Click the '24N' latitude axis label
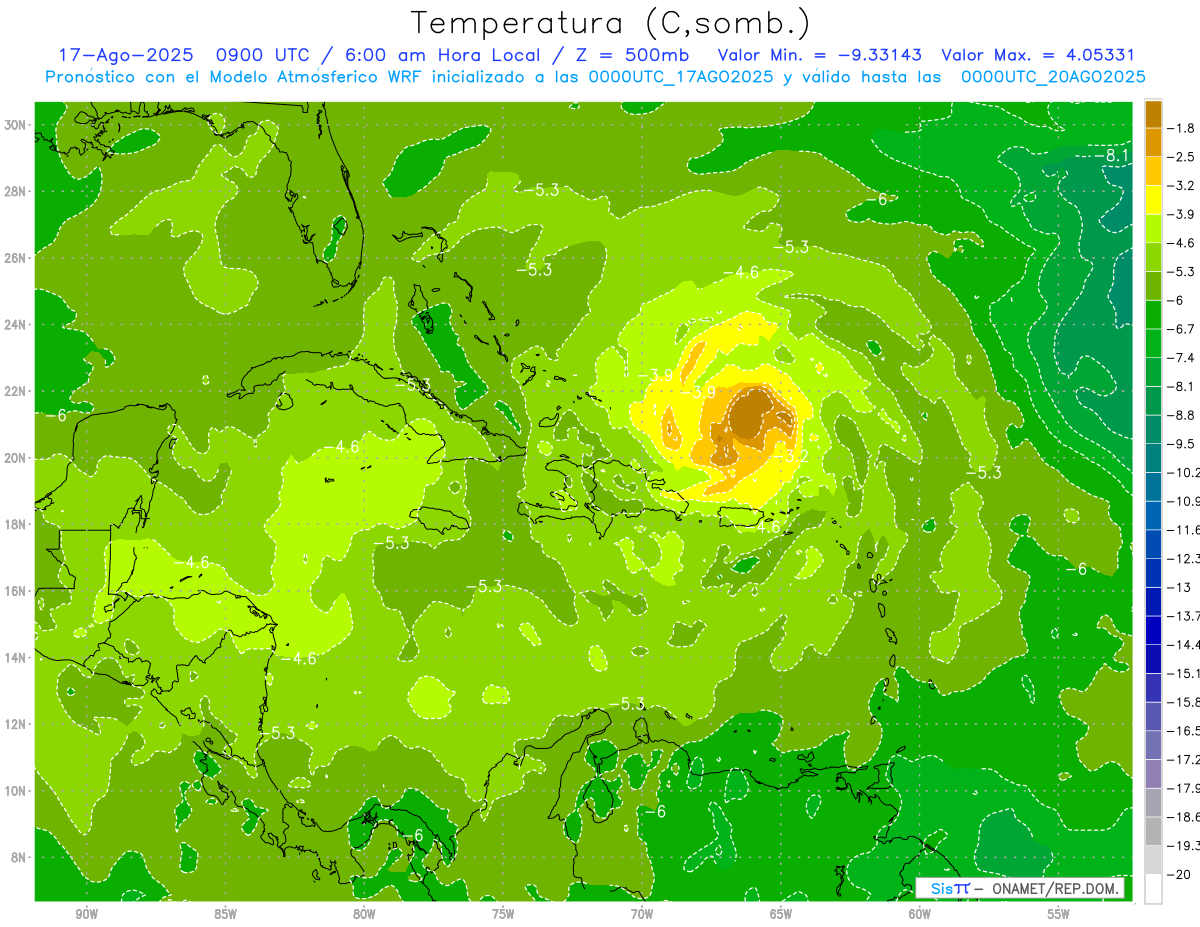Screen dimensions: 1200x927 pos(17,325)
